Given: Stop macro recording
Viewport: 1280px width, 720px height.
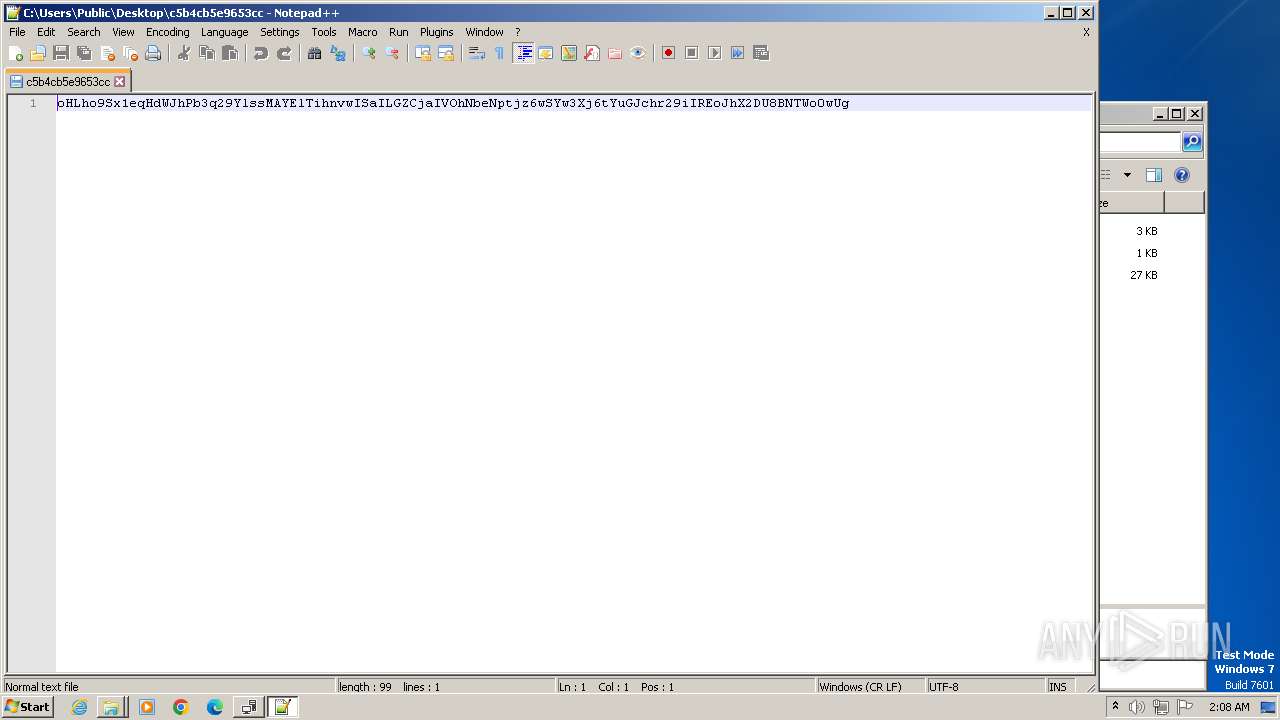Looking at the screenshot, I should click(x=692, y=53).
